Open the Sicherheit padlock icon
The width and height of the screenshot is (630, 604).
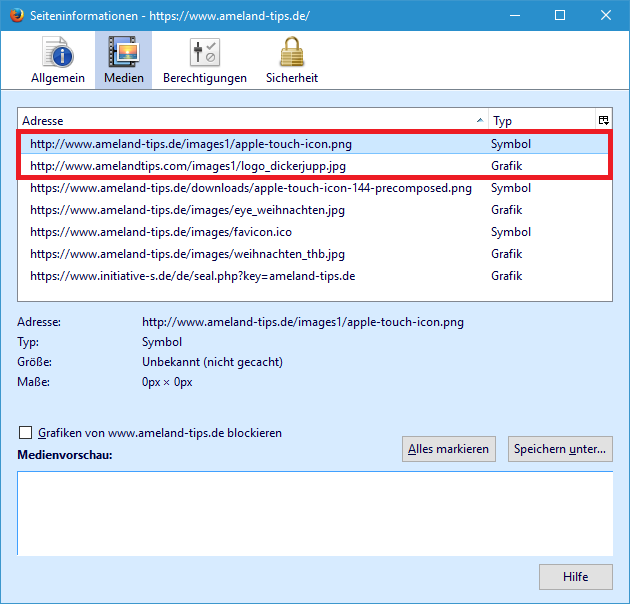pos(291,52)
